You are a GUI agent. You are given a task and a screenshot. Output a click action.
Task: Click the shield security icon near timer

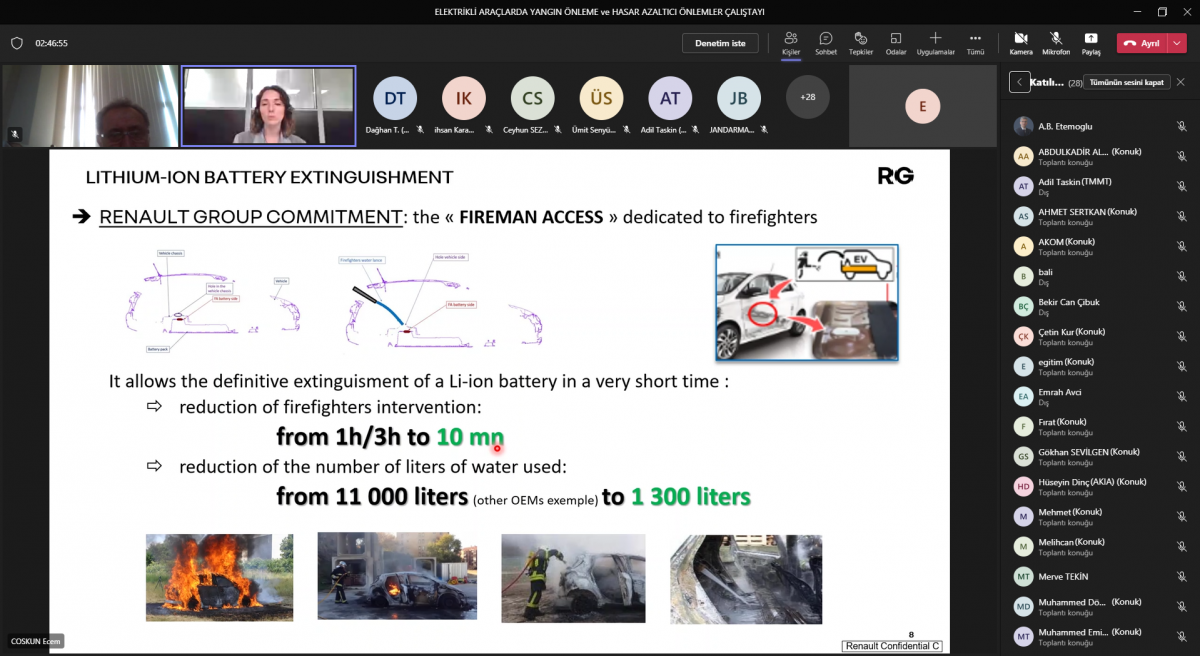pyautogui.click(x=16, y=43)
